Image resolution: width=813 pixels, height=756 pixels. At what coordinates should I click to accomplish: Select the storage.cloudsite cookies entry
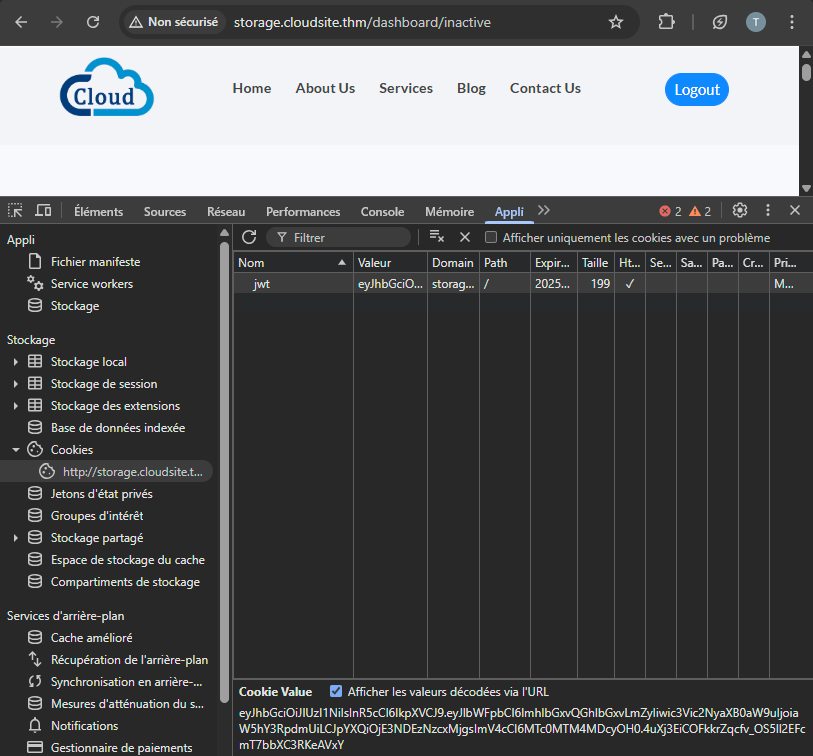click(106, 472)
